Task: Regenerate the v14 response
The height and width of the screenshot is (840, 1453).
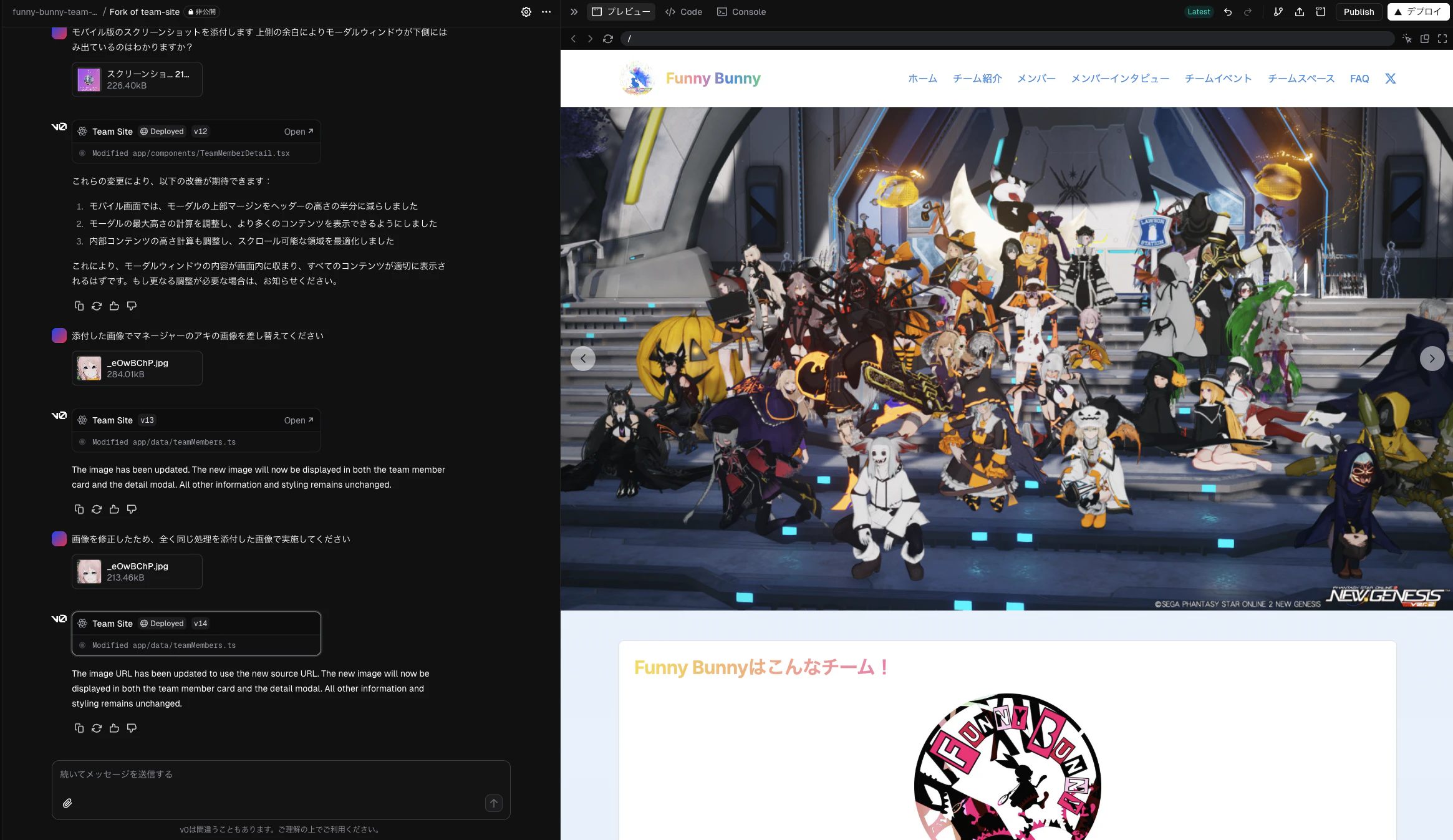Action: pyautogui.click(x=97, y=728)
